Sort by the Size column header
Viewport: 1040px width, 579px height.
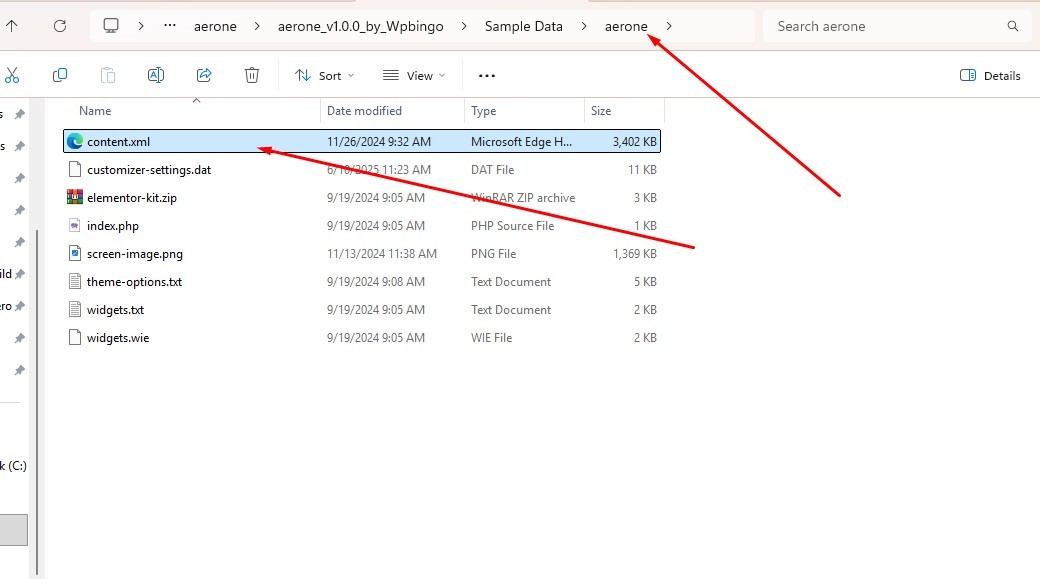(601, 111)
